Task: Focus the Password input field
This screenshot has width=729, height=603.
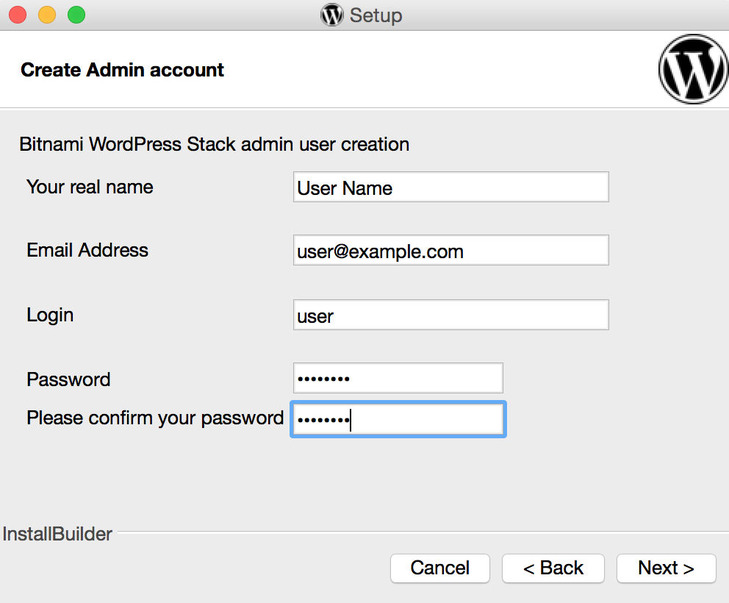Action: 398,378
